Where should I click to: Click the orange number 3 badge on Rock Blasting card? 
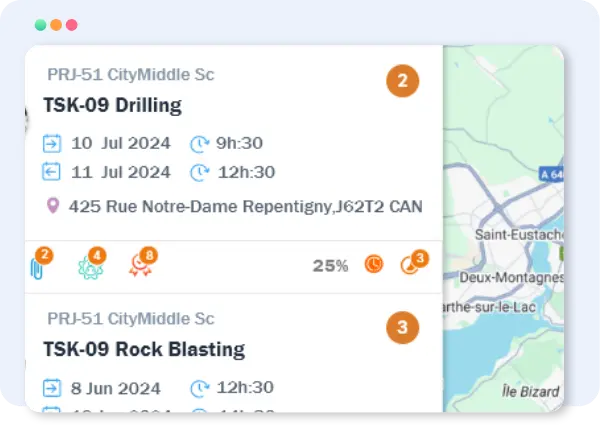(402, 327)
